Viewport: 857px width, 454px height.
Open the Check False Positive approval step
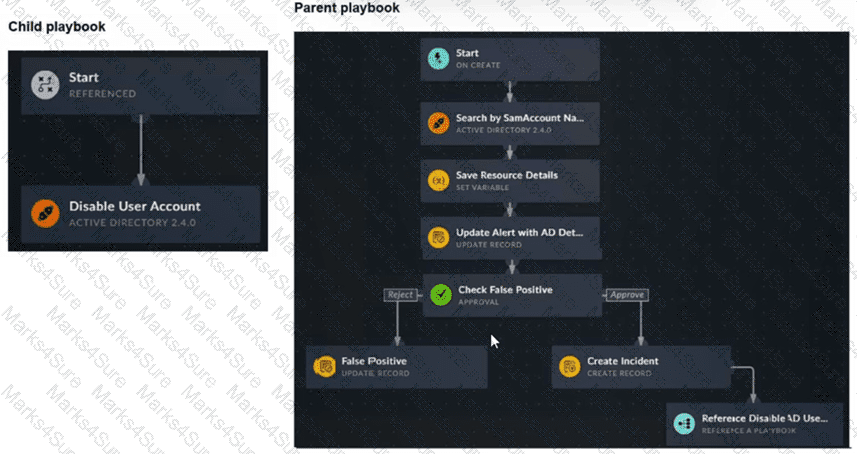tap(512, 295)
